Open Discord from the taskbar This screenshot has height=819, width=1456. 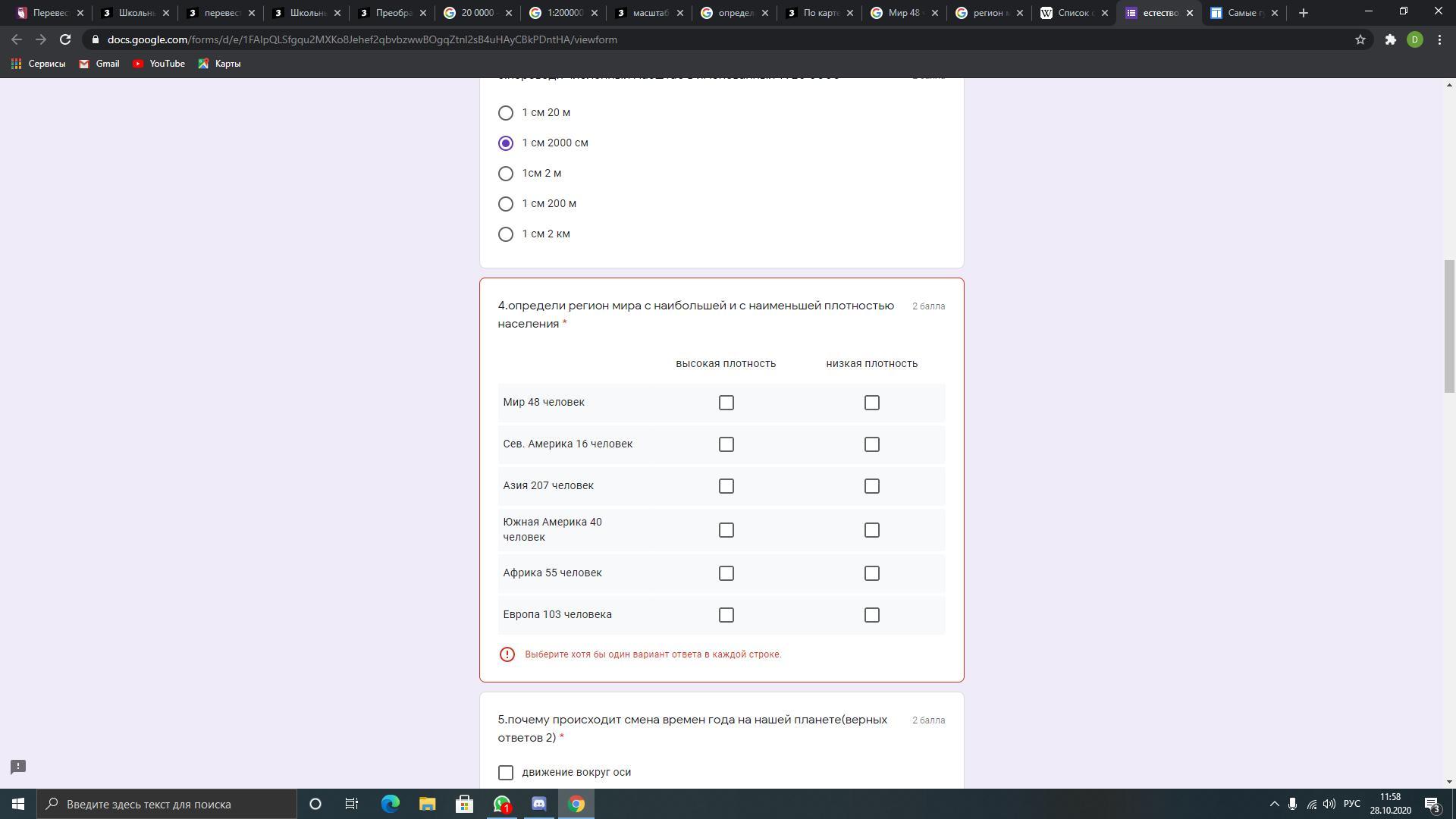point(539,804)
